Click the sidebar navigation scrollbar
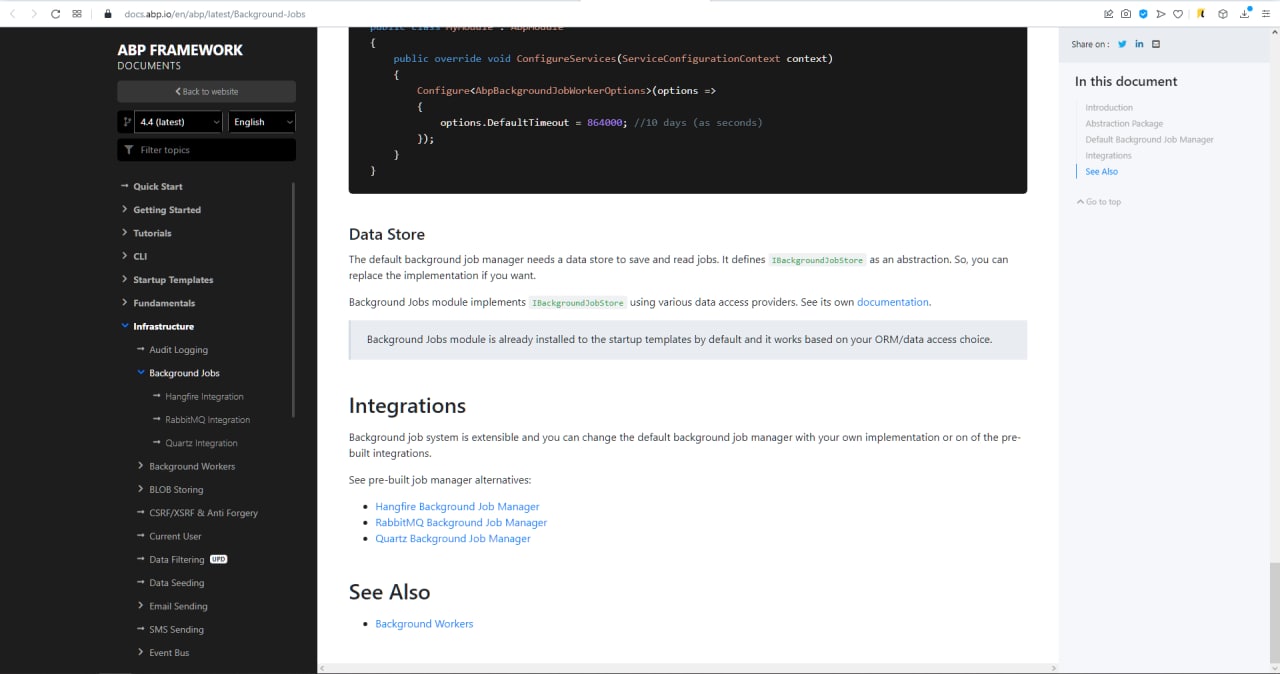The height and width of the screenshot is (674, 1280). pos(293,299)
